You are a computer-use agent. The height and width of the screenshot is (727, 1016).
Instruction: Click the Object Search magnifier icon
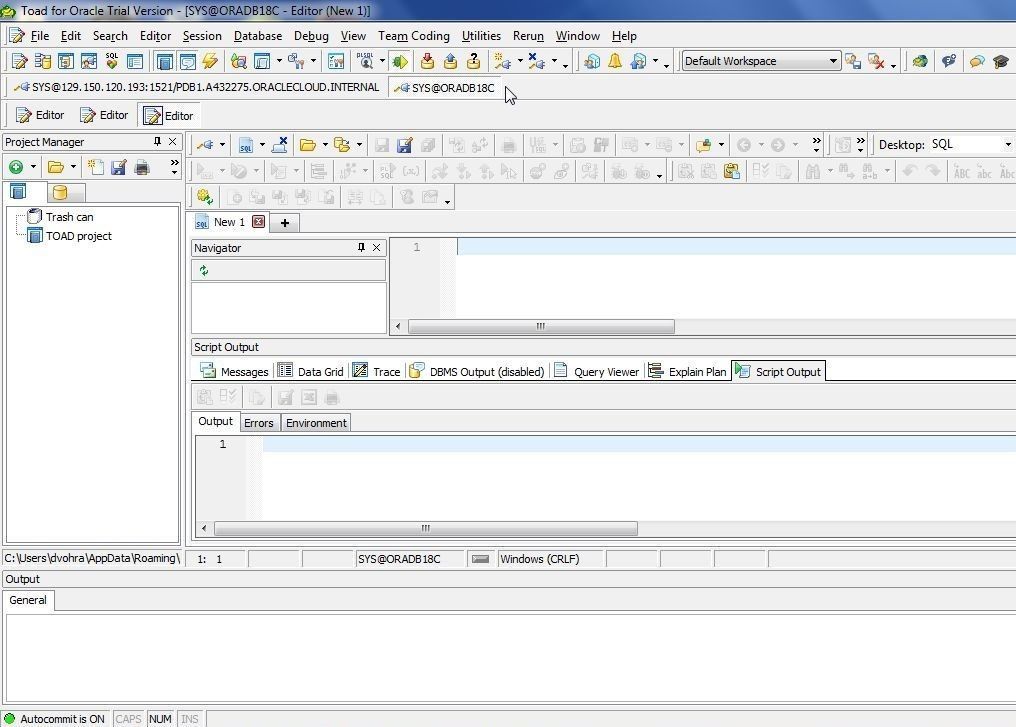point(238,62)
